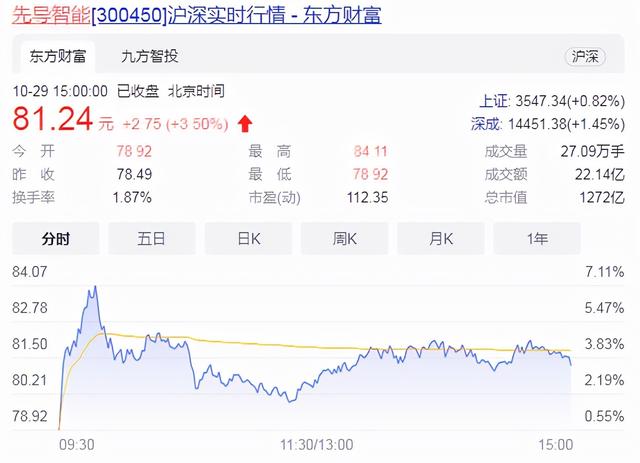
Task: Click the 已收盘 market status text
Action: coord(138,91)
